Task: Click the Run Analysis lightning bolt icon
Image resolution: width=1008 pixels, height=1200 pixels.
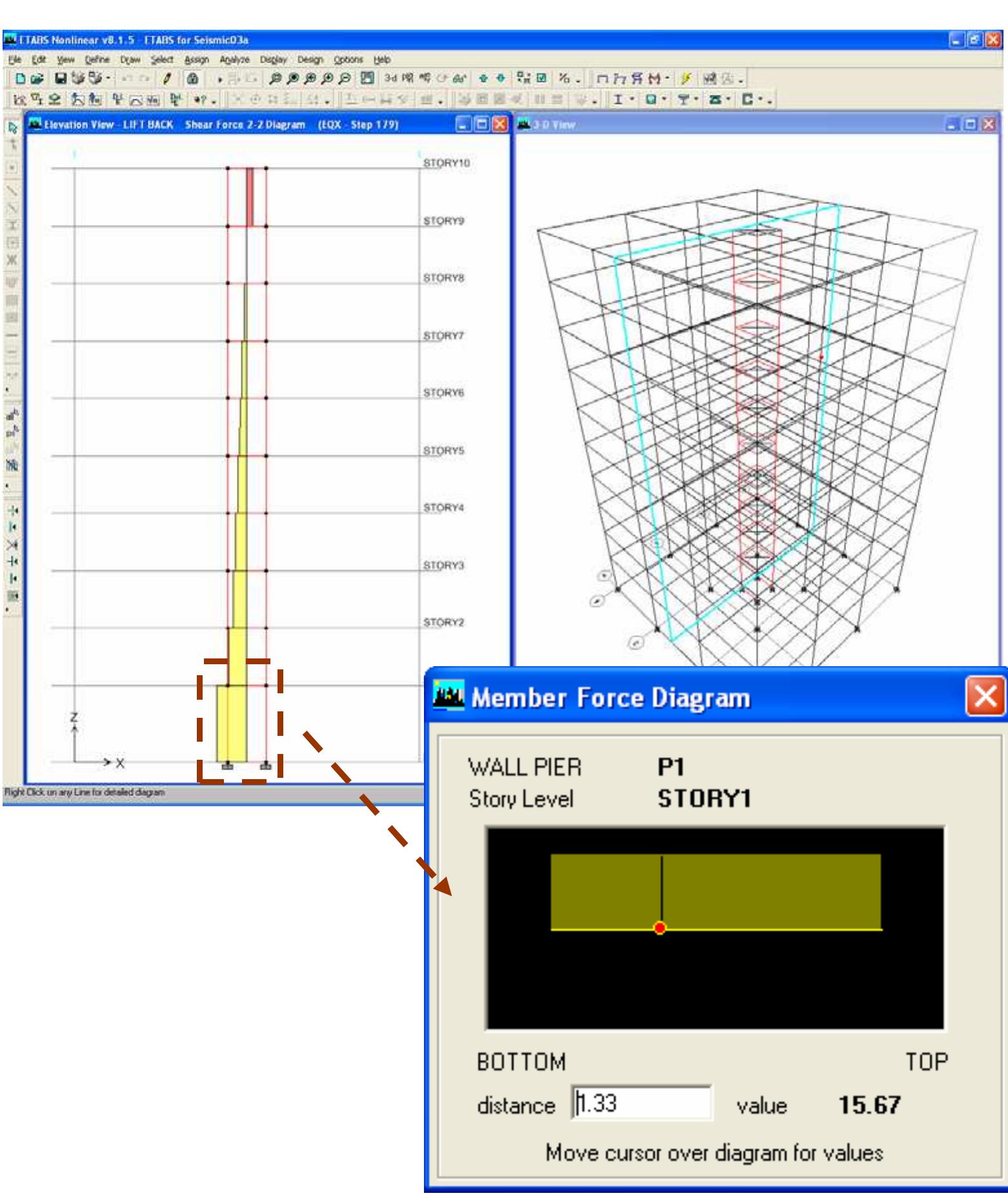Action: tap(687, 79)
